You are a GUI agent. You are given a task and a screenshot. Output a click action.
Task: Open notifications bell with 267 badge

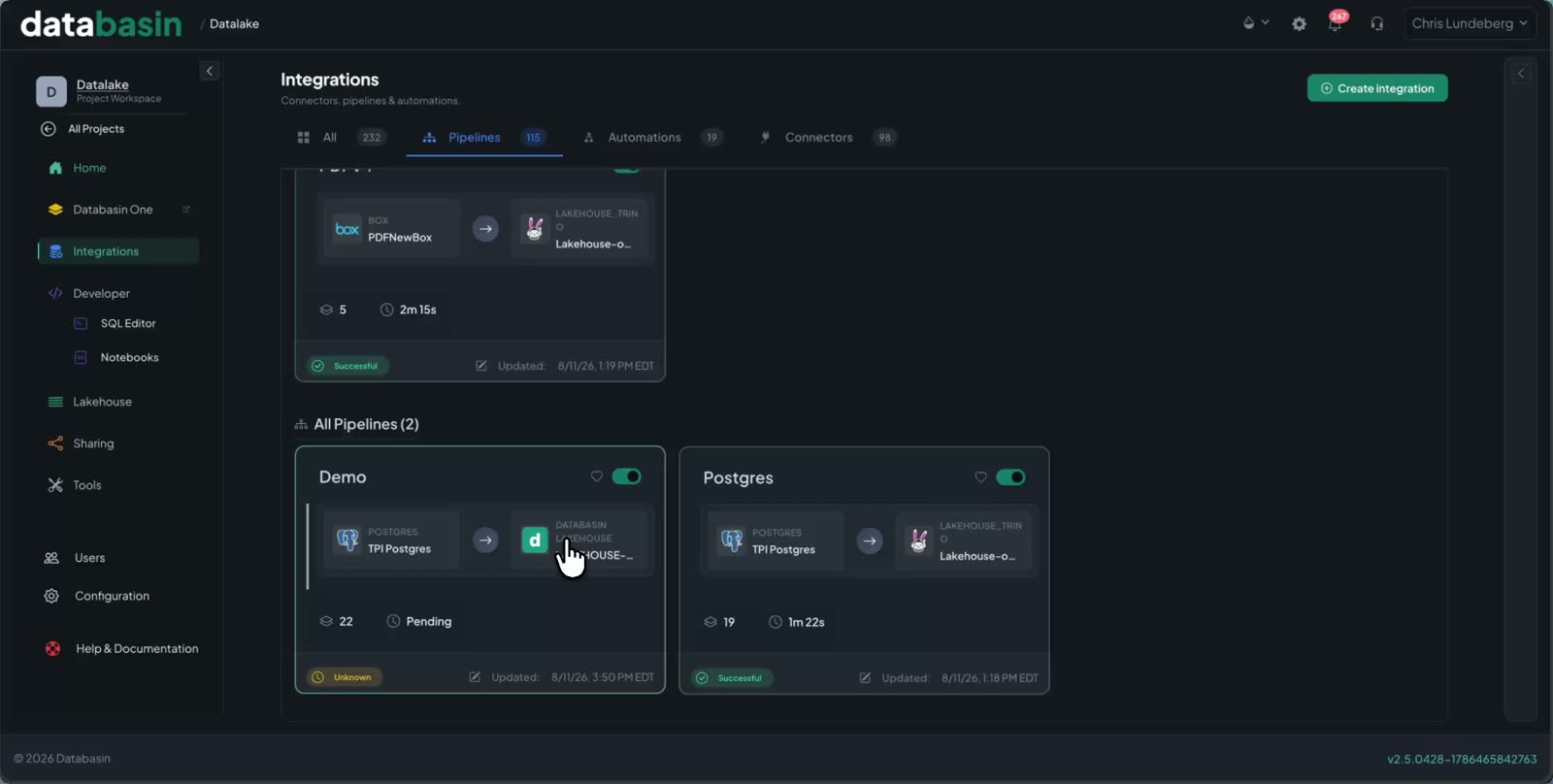point(1336,23)
